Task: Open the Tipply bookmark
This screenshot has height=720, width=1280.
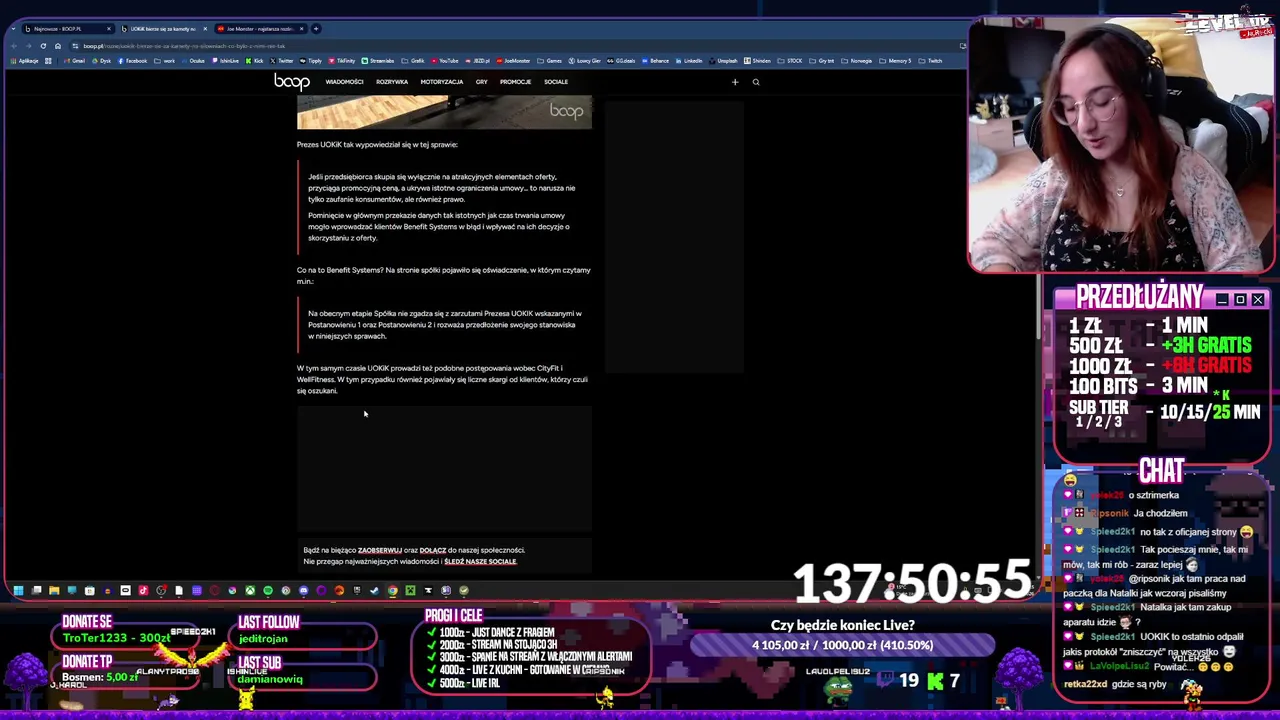Action: [x=310, y=61]
